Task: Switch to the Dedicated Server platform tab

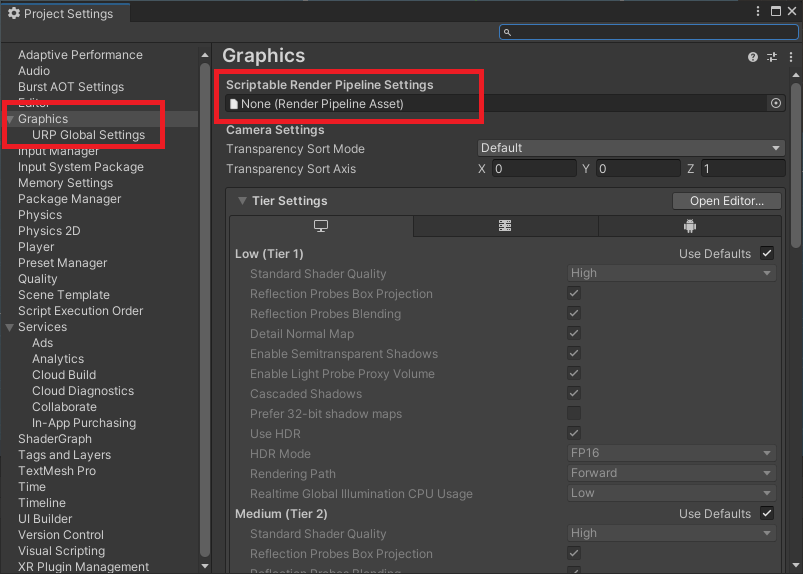Action: coord(505,227)
